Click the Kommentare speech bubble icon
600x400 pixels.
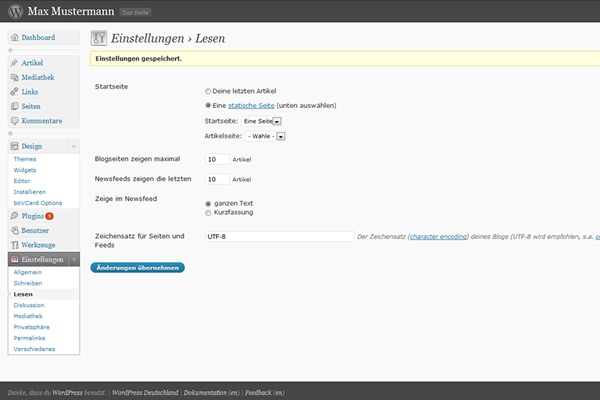pyautogui.click(x=14, y=121)
